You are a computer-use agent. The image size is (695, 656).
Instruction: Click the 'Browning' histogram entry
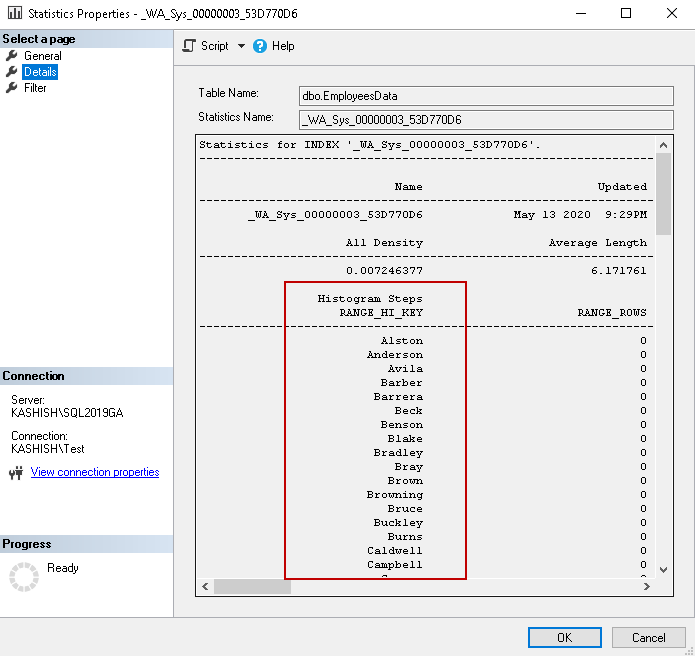[x=395, y=495]
